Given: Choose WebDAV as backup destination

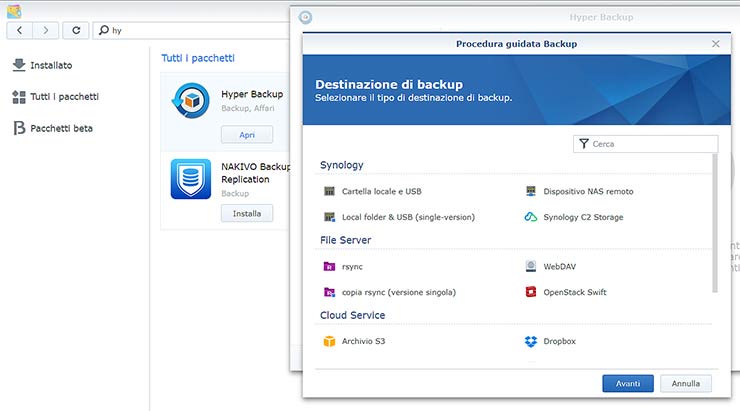Looking at the screenshot, I should 559,266.
